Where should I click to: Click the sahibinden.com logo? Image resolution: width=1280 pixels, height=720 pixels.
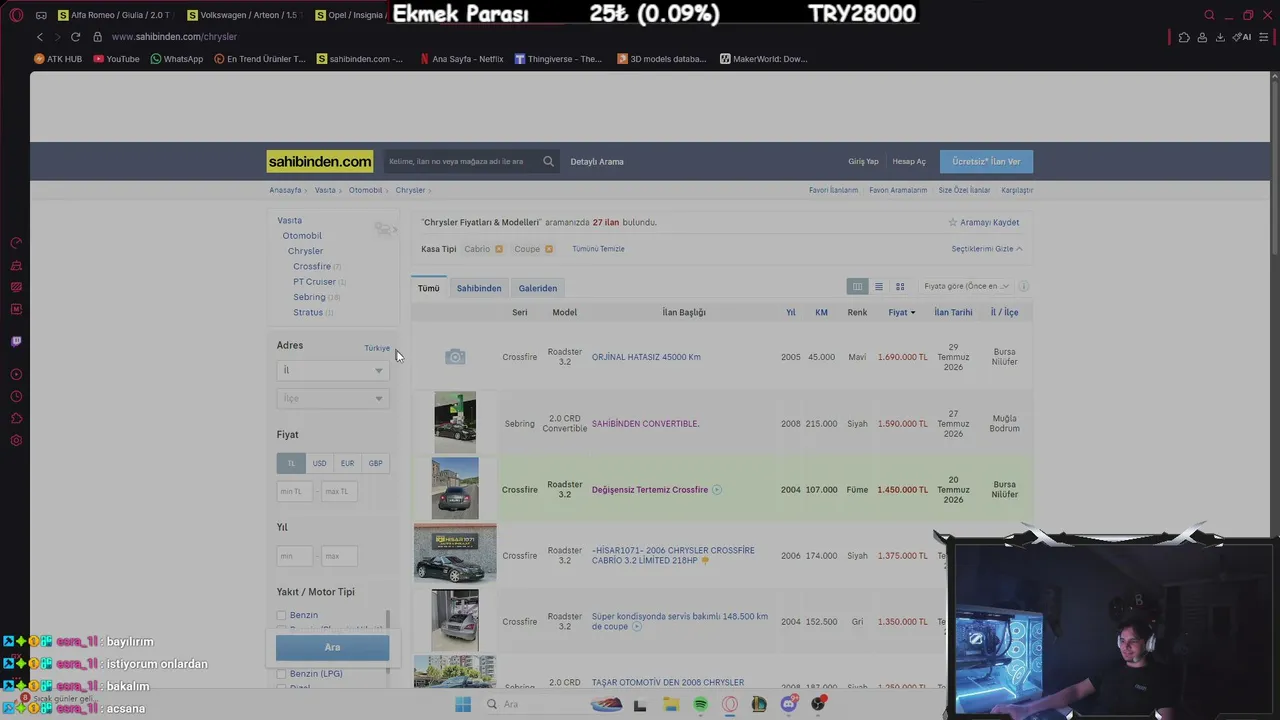320,161
